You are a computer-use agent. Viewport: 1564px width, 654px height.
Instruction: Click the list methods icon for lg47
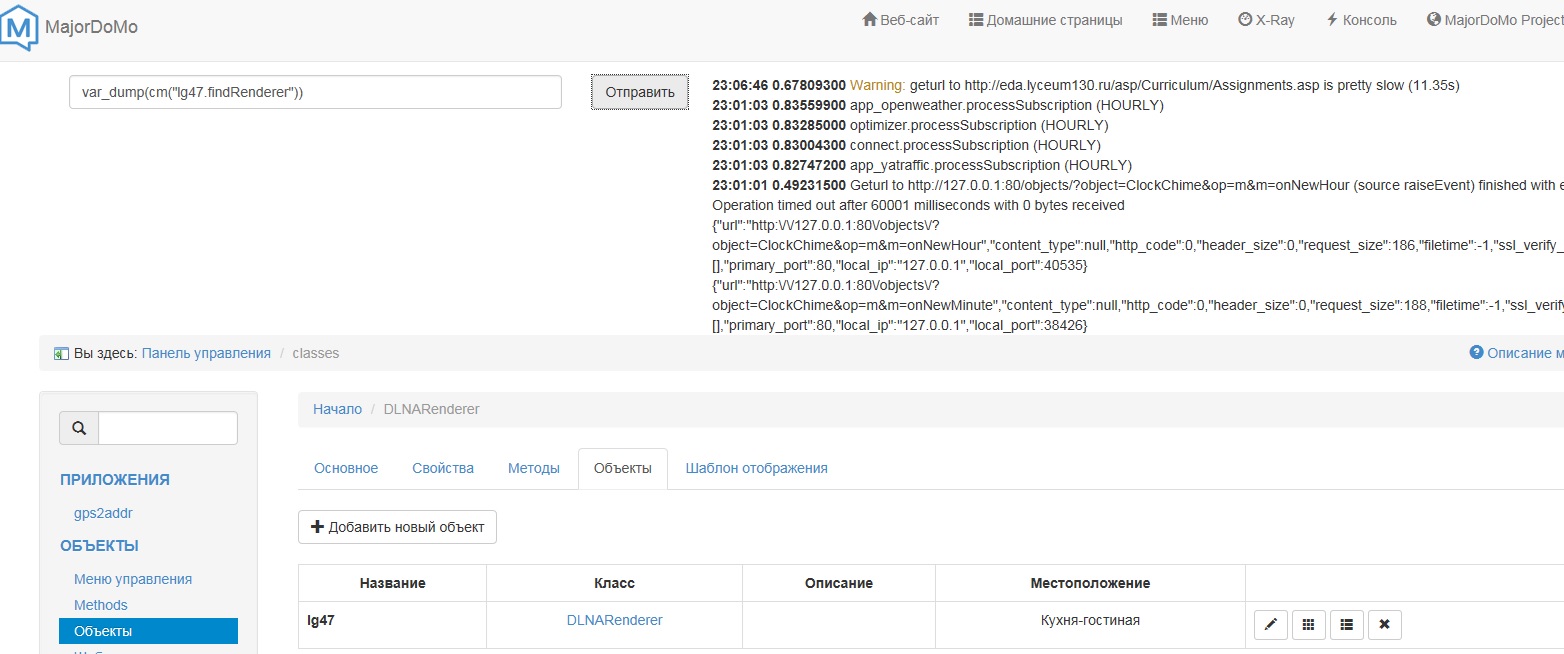[x=1347, y=625]
